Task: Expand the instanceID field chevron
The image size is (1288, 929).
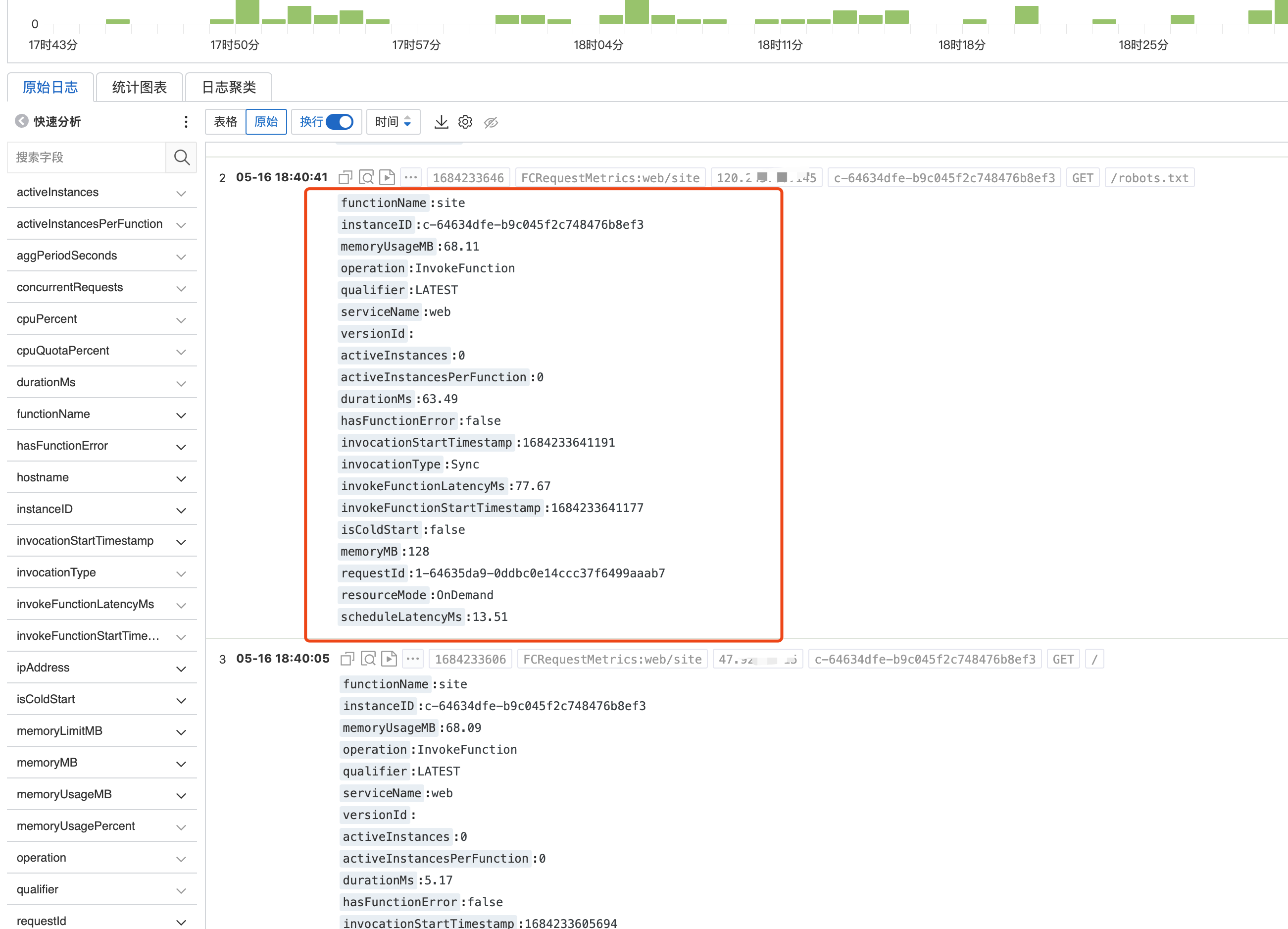Action: point(181,510)
